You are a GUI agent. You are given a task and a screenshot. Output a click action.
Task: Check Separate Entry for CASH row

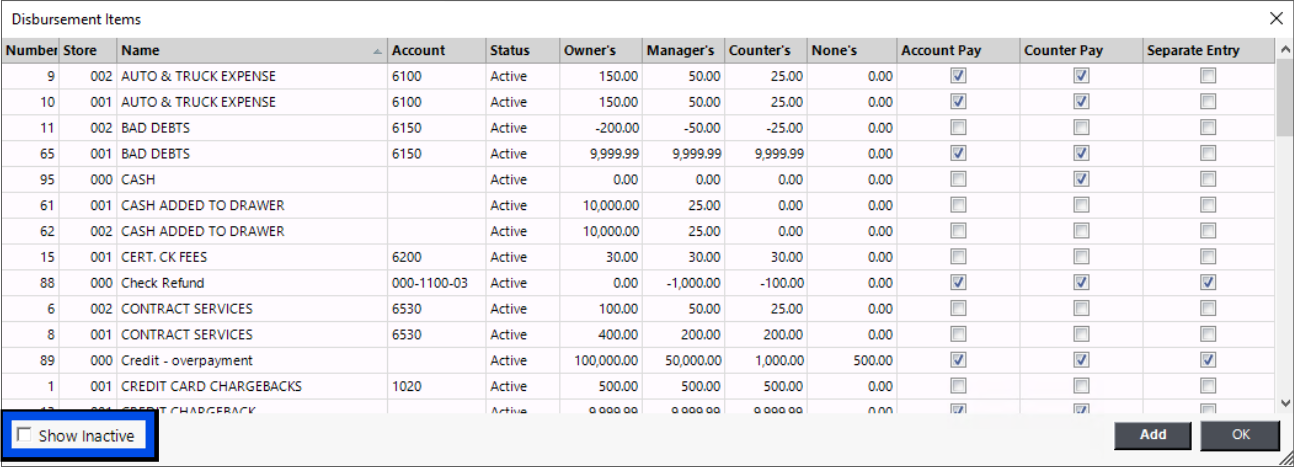[x=1208, y=180]
